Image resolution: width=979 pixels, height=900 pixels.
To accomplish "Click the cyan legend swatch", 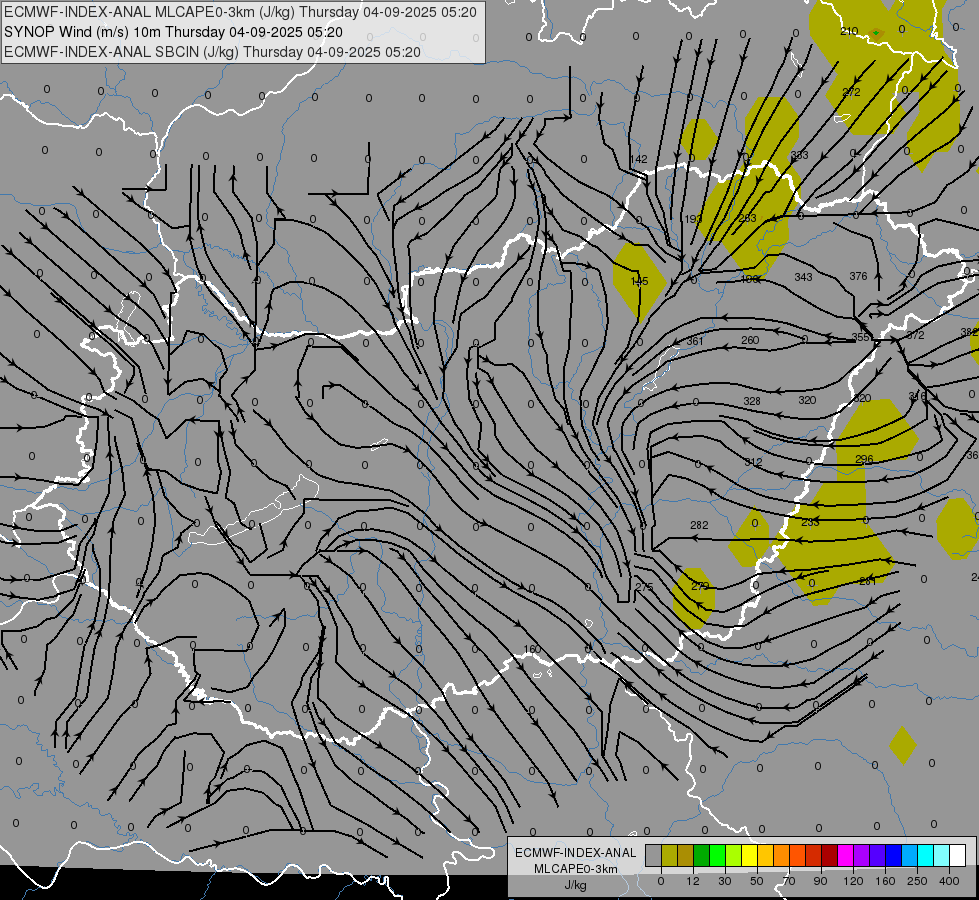I will (x=925, y=855).
